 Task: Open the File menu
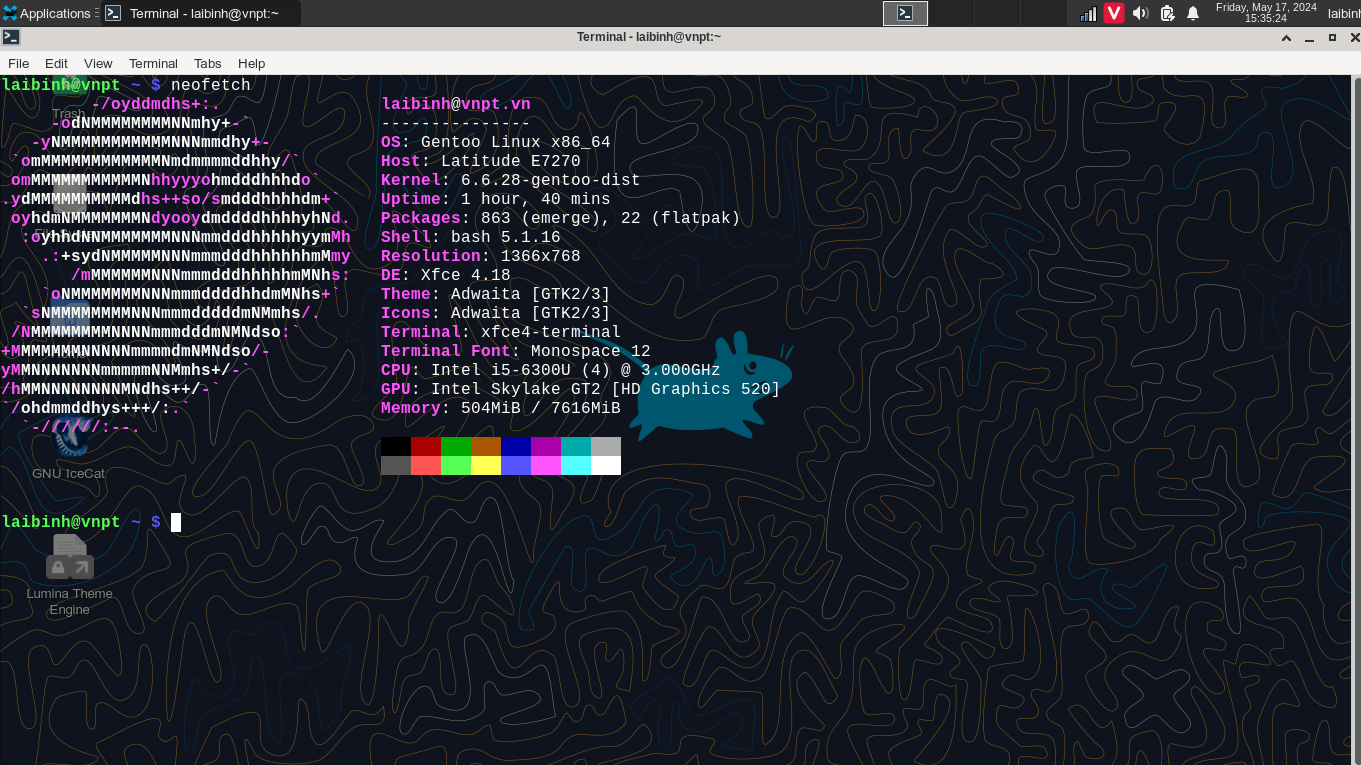click(x=18, y=63)
